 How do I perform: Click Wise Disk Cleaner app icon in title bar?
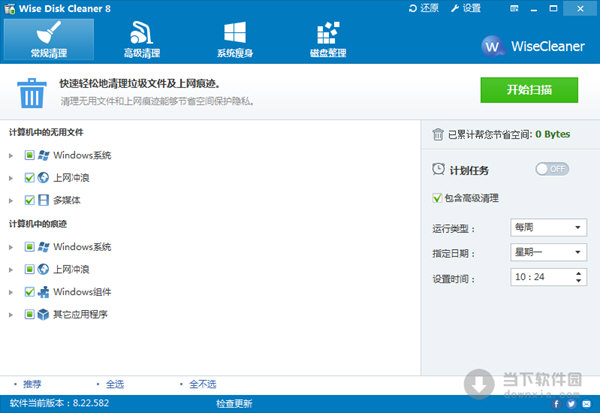(x=10, y=9)
